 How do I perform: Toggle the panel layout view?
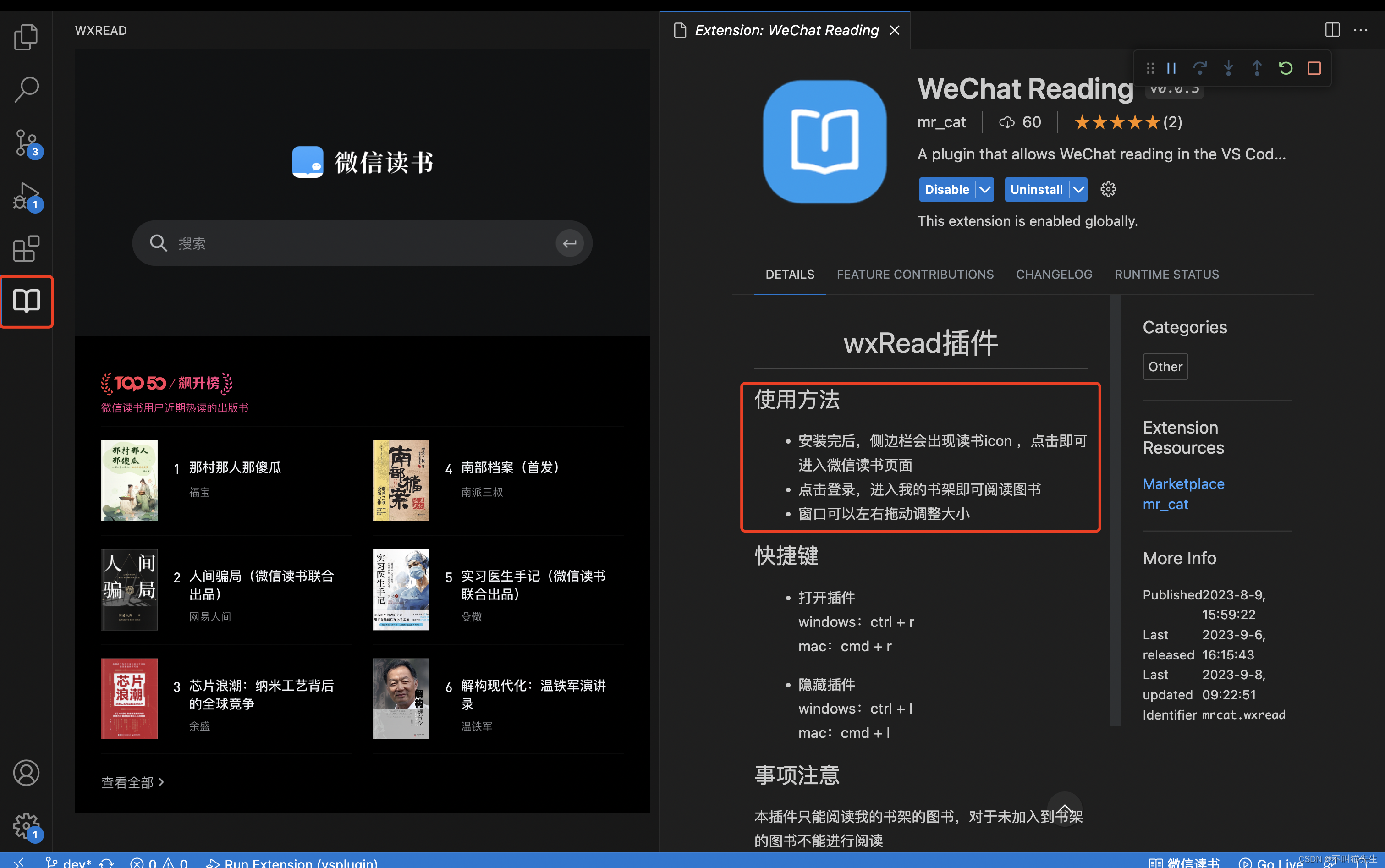[1332, 29]
